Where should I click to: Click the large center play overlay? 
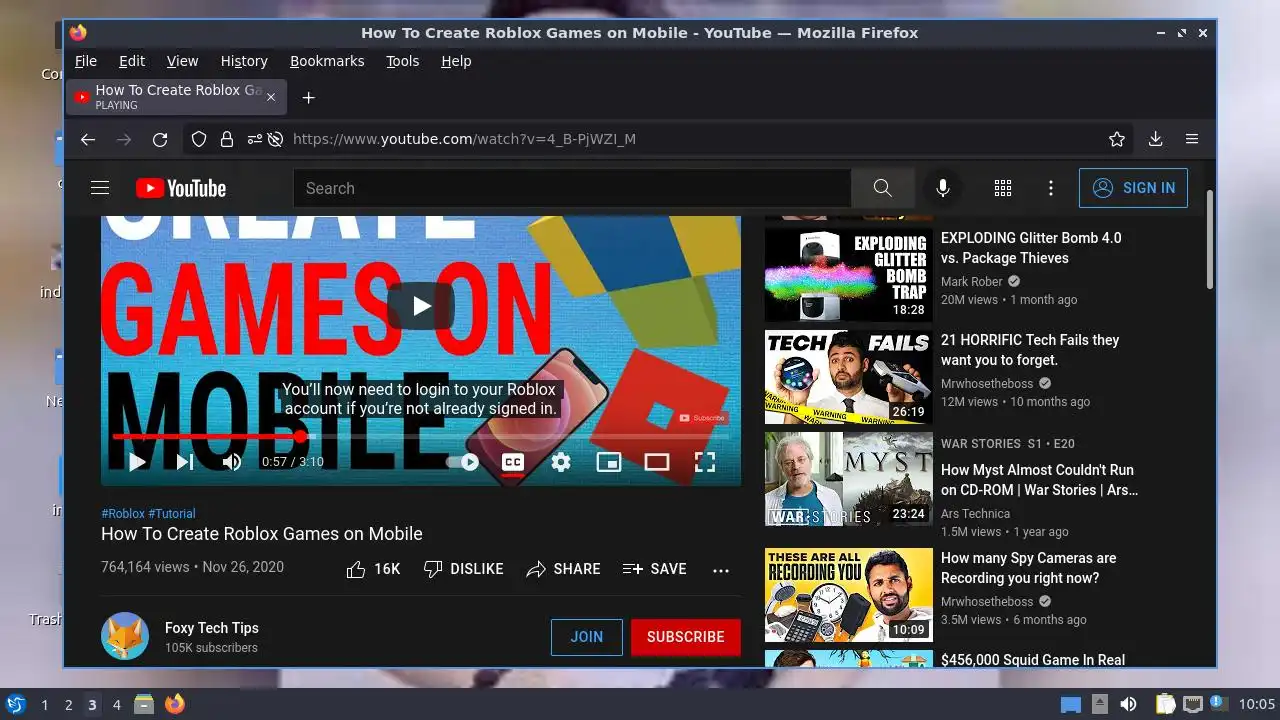pos(421,306)
